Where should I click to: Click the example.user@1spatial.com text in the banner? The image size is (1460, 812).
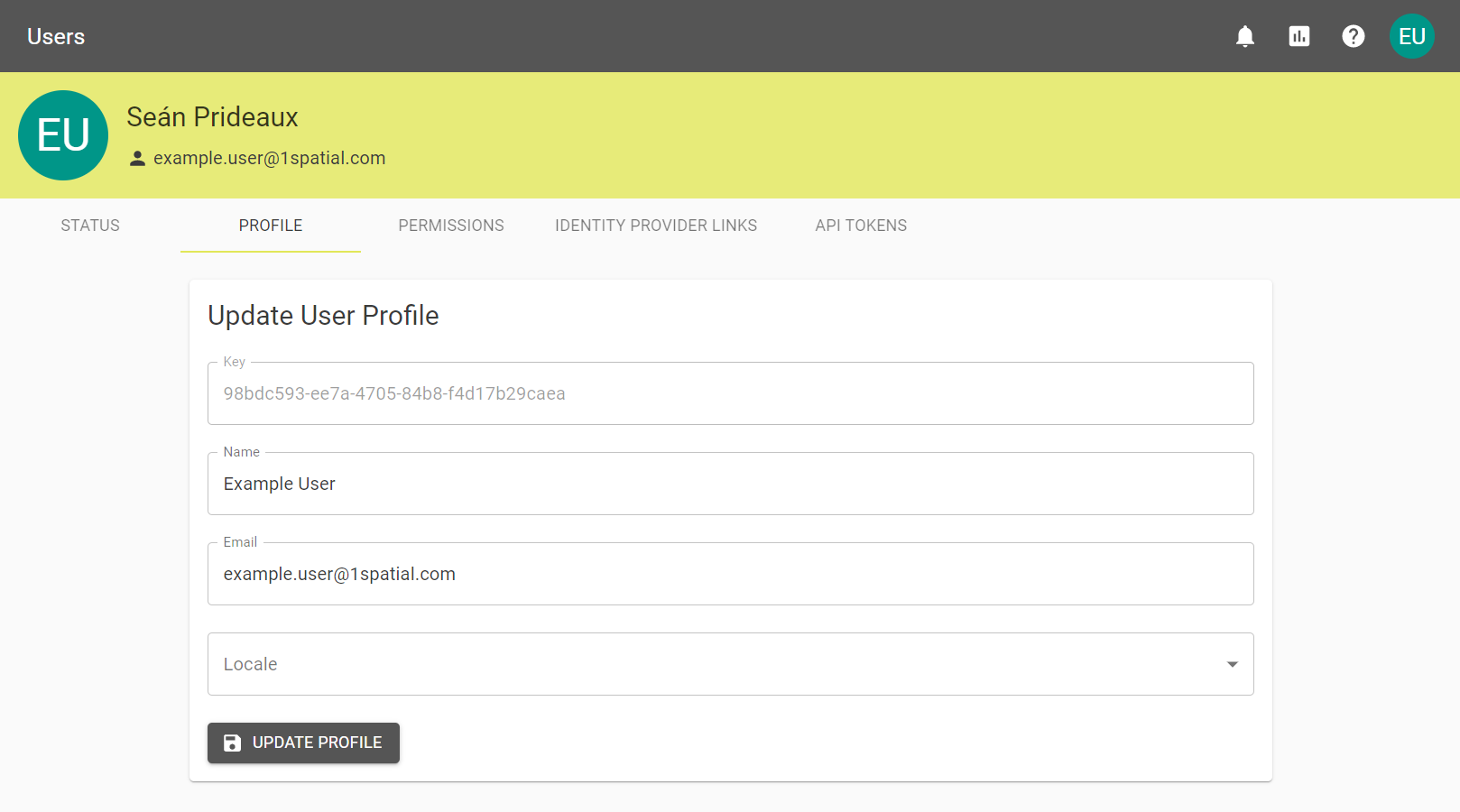(x=269, y=159)
